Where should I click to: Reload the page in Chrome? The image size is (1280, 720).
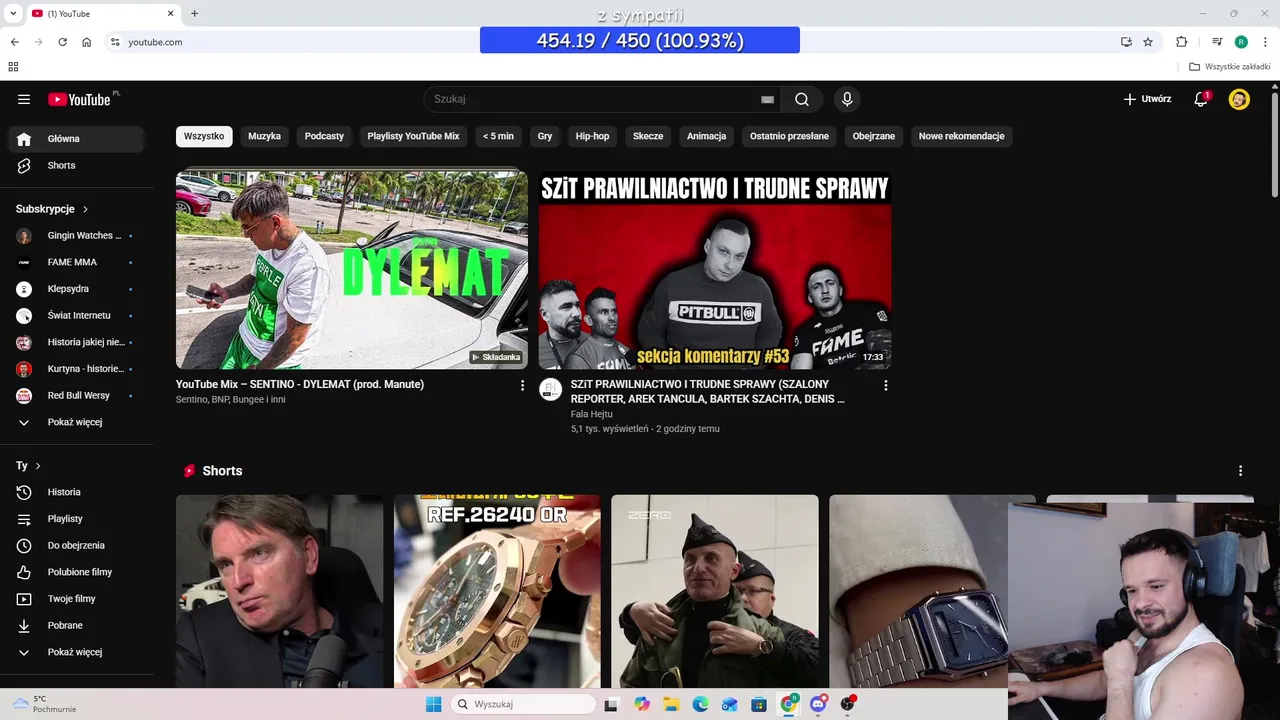click(x=62, y=42)
